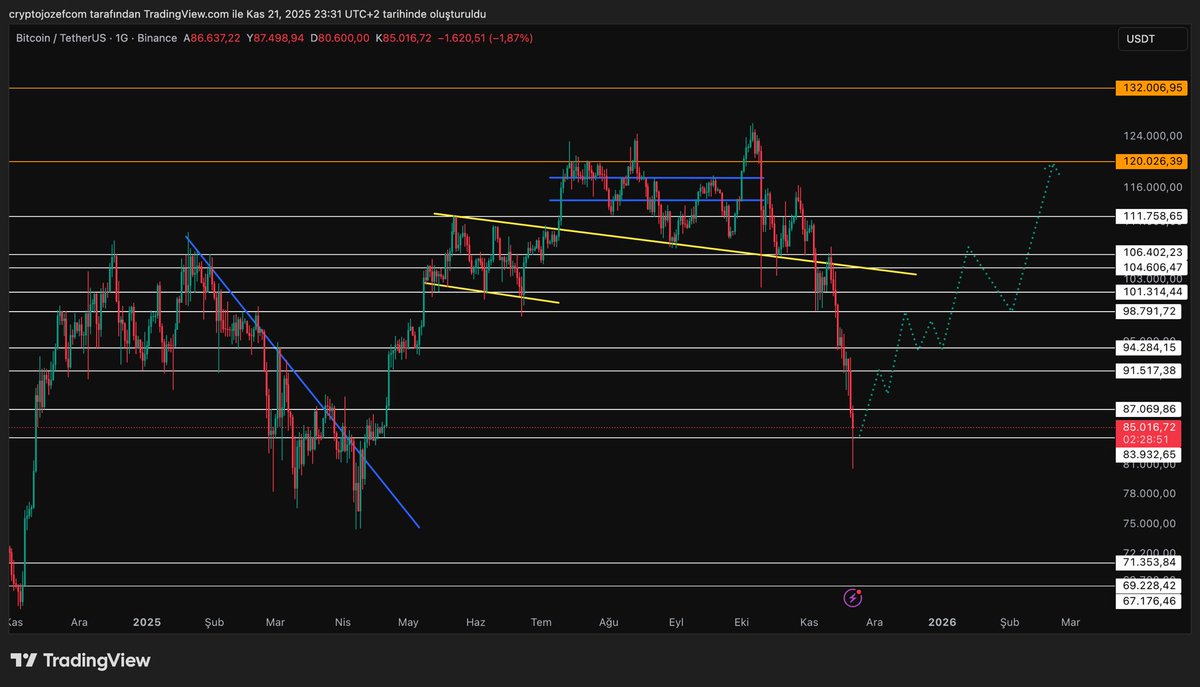Click the 2026 year label on time axis
The width and height of the screenshot is (1200, 687).
tap(942, 622)
